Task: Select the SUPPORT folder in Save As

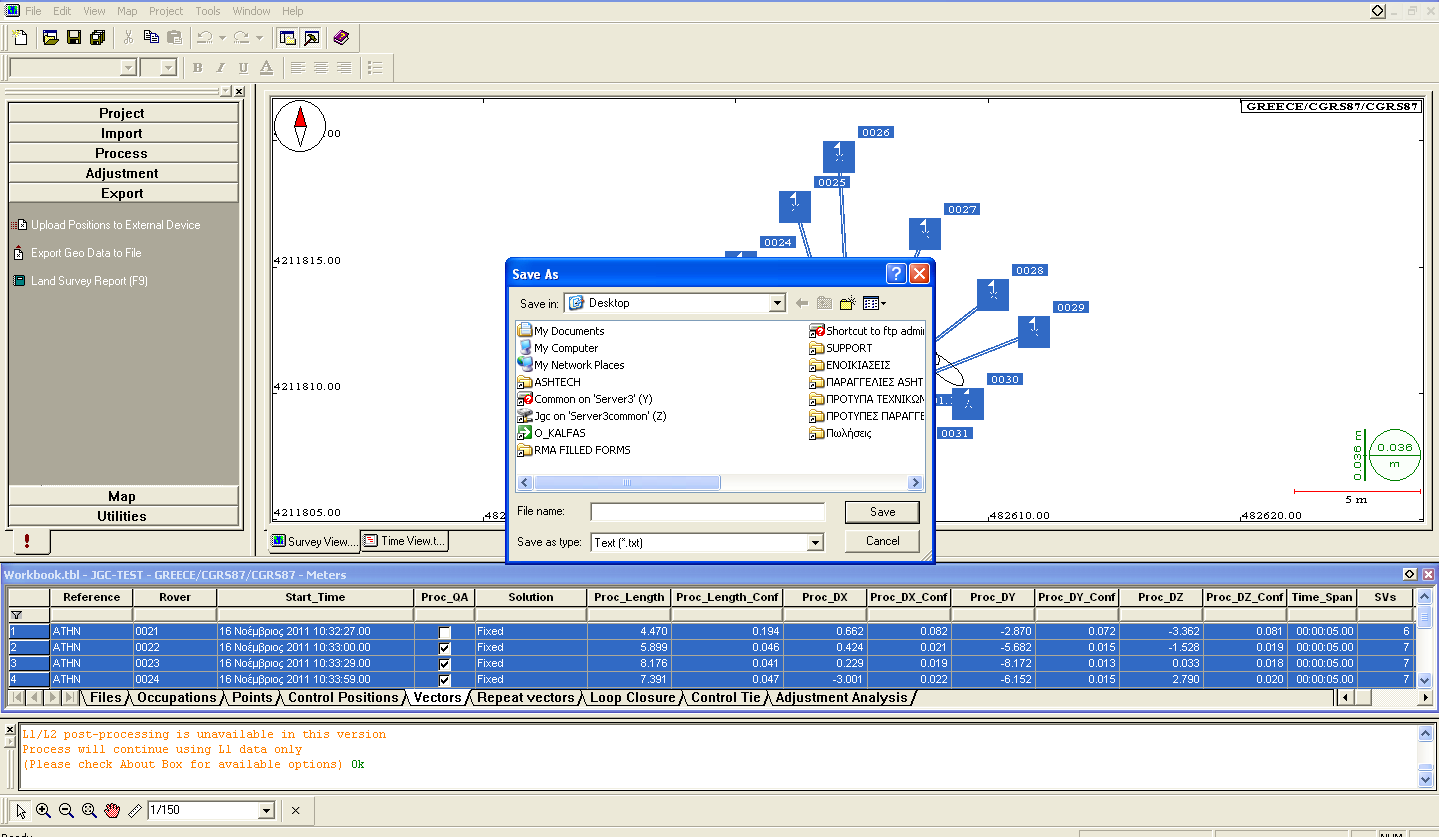Action: pyautogui.click(x=840, y=348)
